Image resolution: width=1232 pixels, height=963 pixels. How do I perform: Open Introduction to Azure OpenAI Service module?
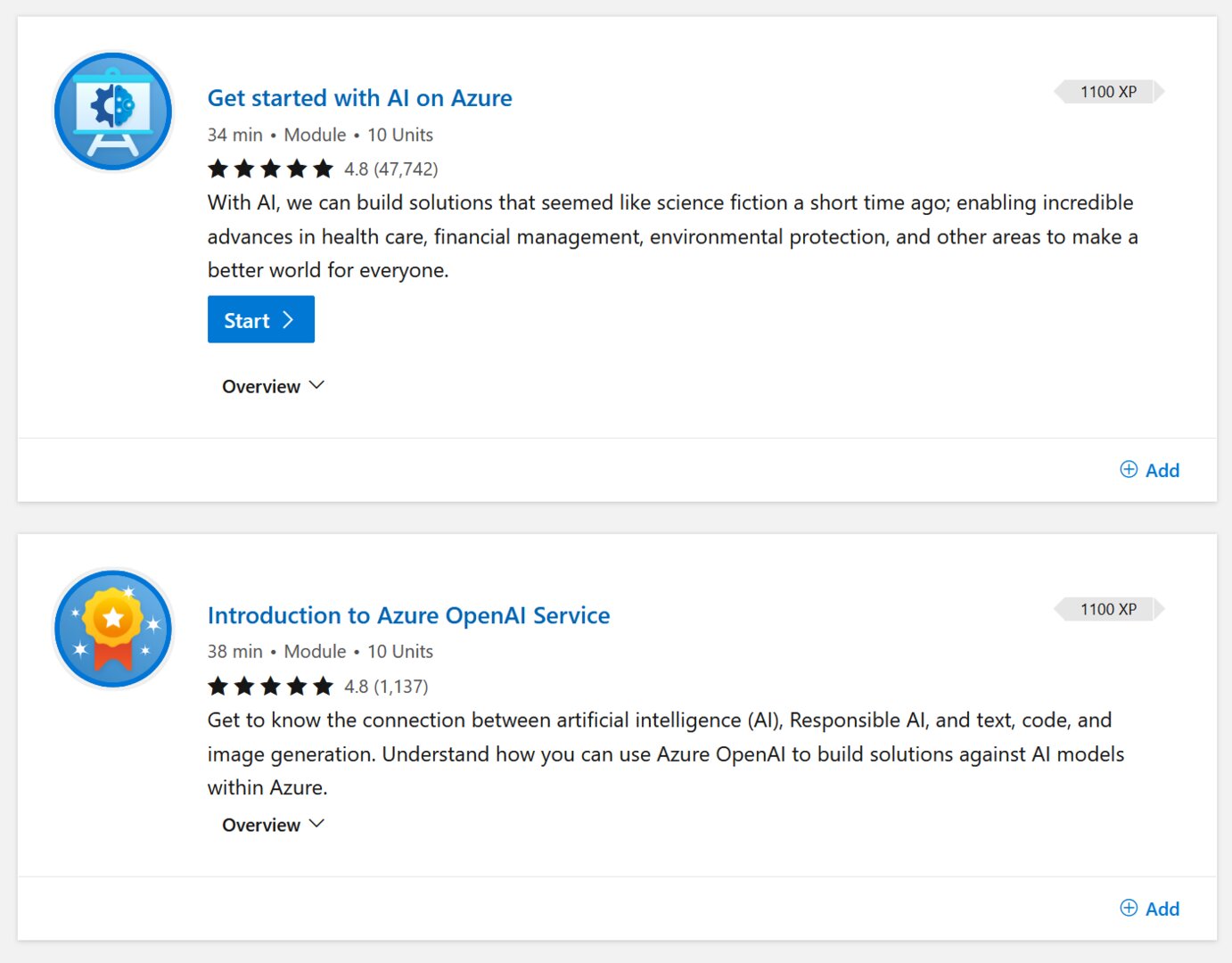(408, 615)
